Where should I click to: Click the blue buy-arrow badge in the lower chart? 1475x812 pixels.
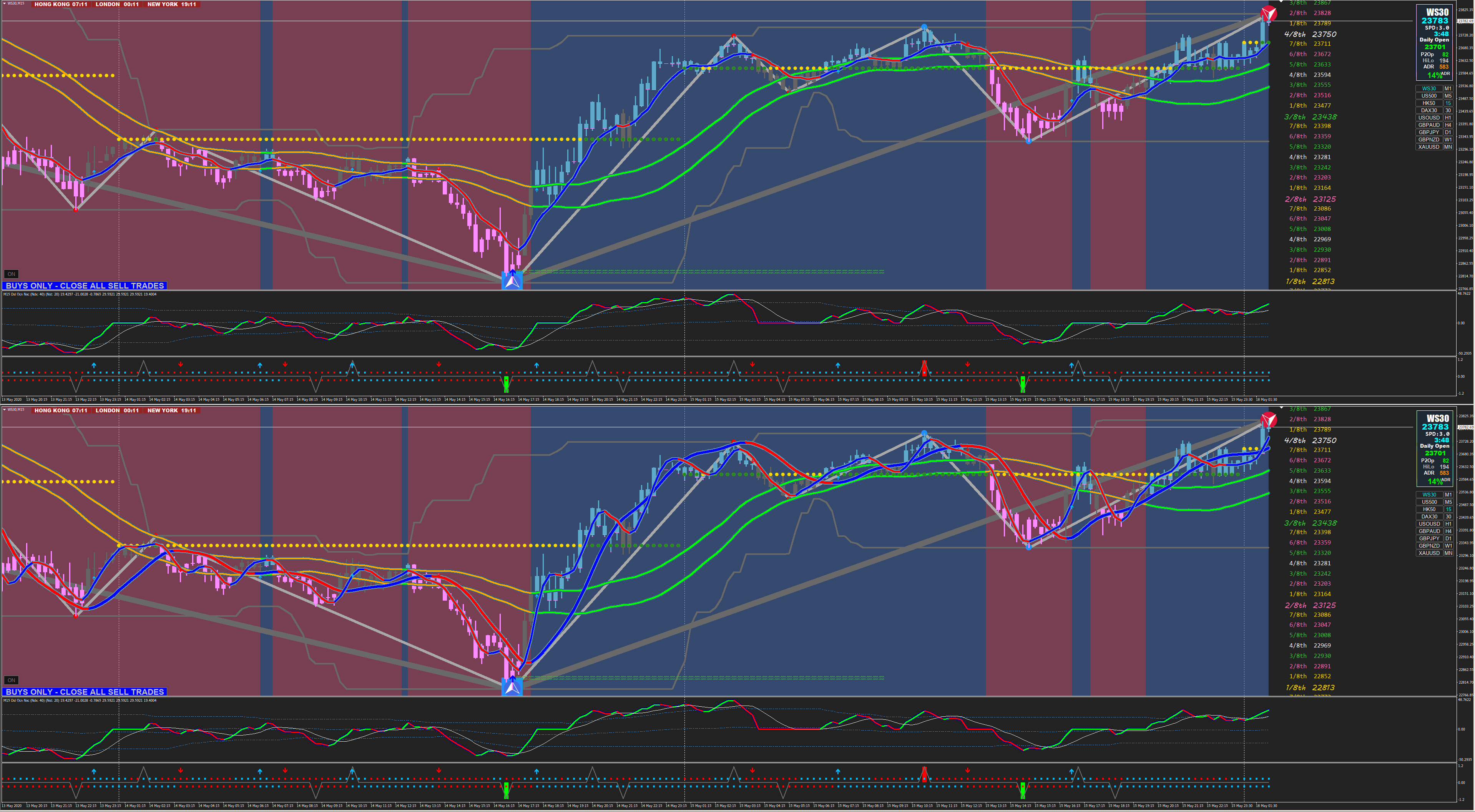[x=512, y=687]
